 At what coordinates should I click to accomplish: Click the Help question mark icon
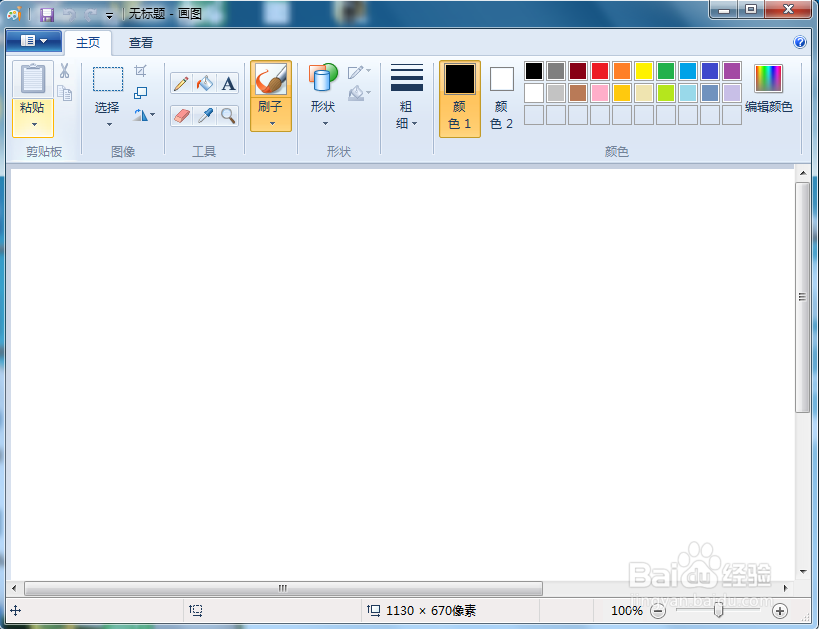click(799, 42)
